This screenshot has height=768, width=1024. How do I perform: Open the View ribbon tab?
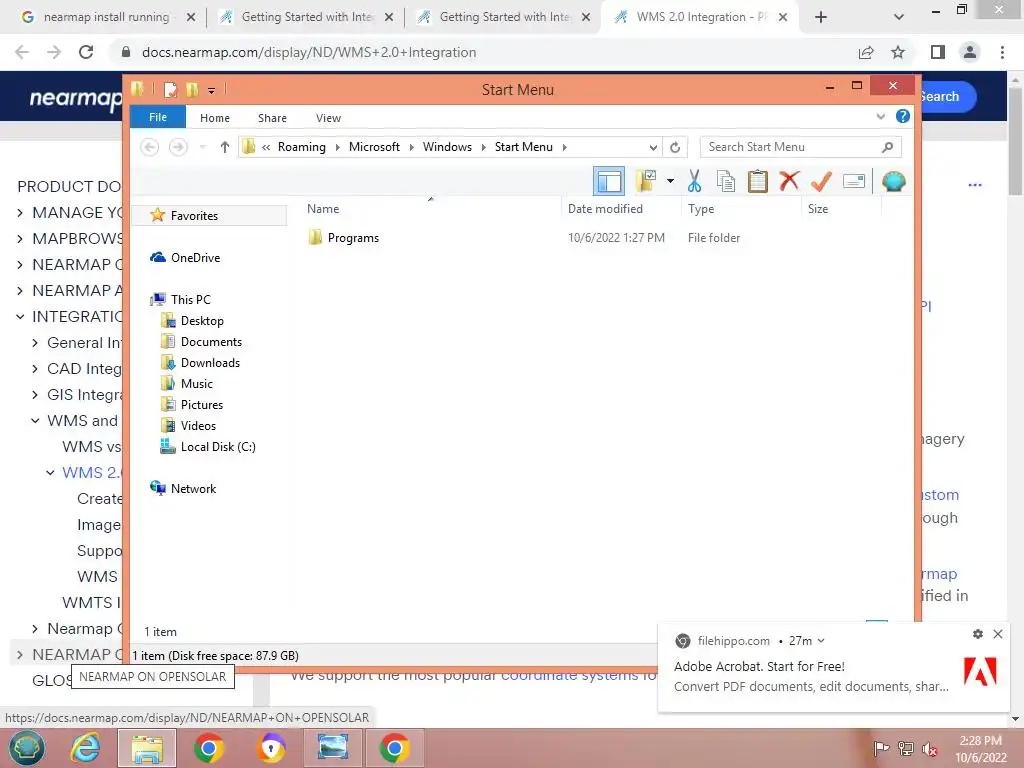pyautogui.click(x=328, y=118)
